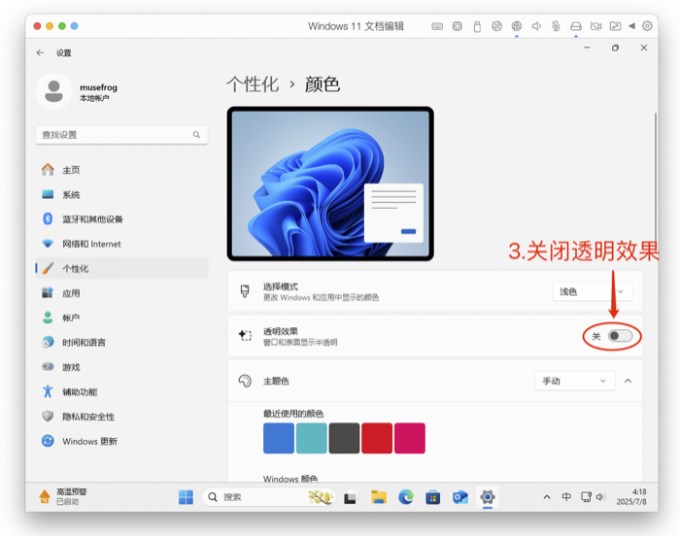Select 主页 Home in settings sidebar
This screenshot has width=680, height=536.
coord(122,170)
